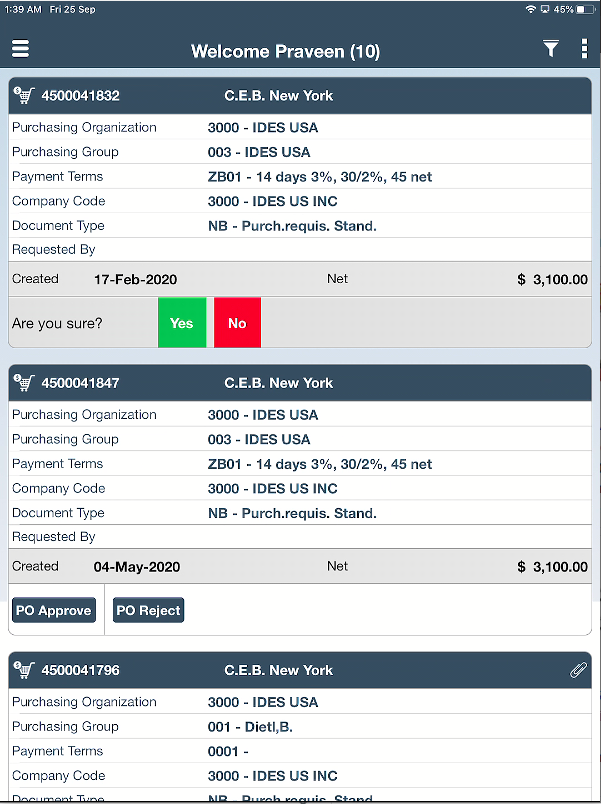Tap Purchasing Organization 3000 - IDES USA in order 4500041847
Image resolution: width=601 pixels, height=804 pixels.
[x=263, y=415]
